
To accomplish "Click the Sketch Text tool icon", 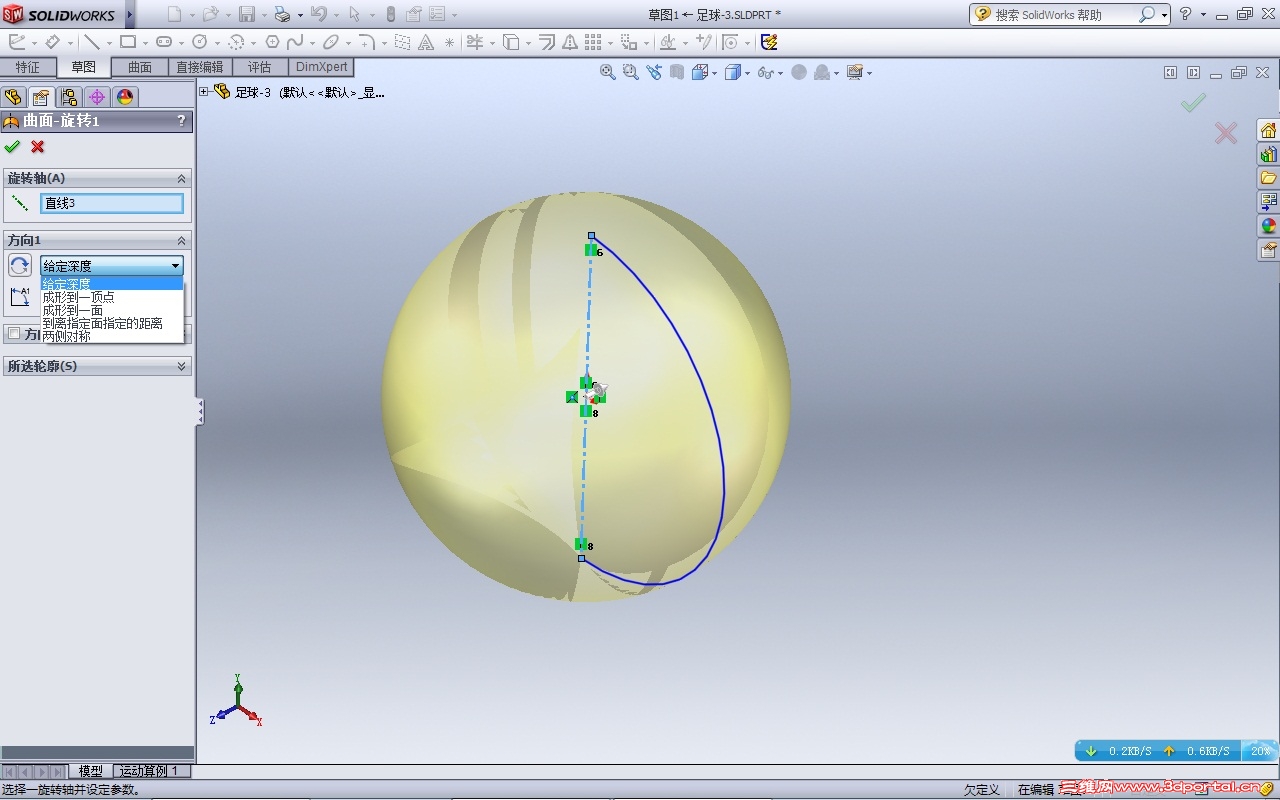I will pos(427,42).
